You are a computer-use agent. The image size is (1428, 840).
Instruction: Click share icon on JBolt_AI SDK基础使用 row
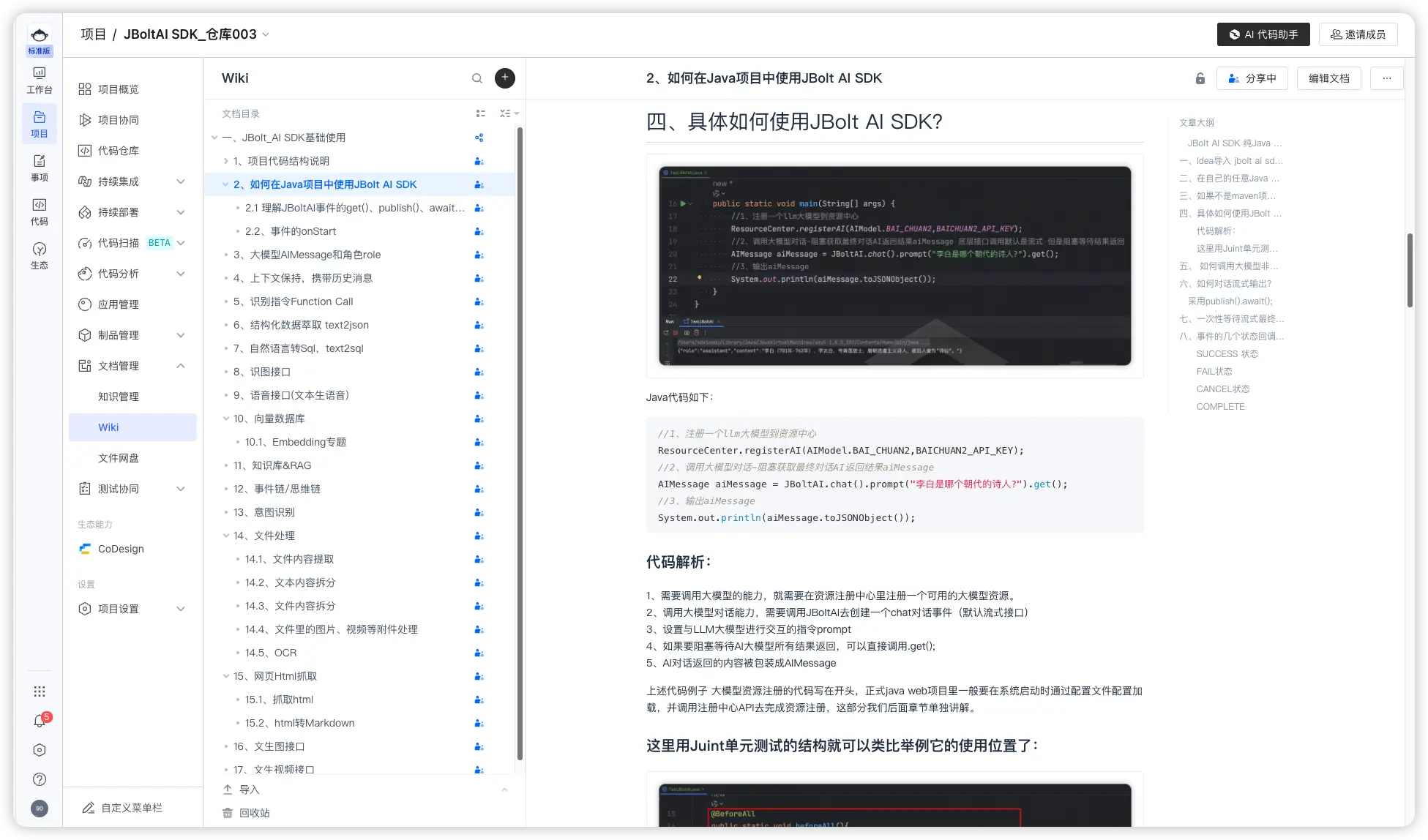[x=479, y=138]
